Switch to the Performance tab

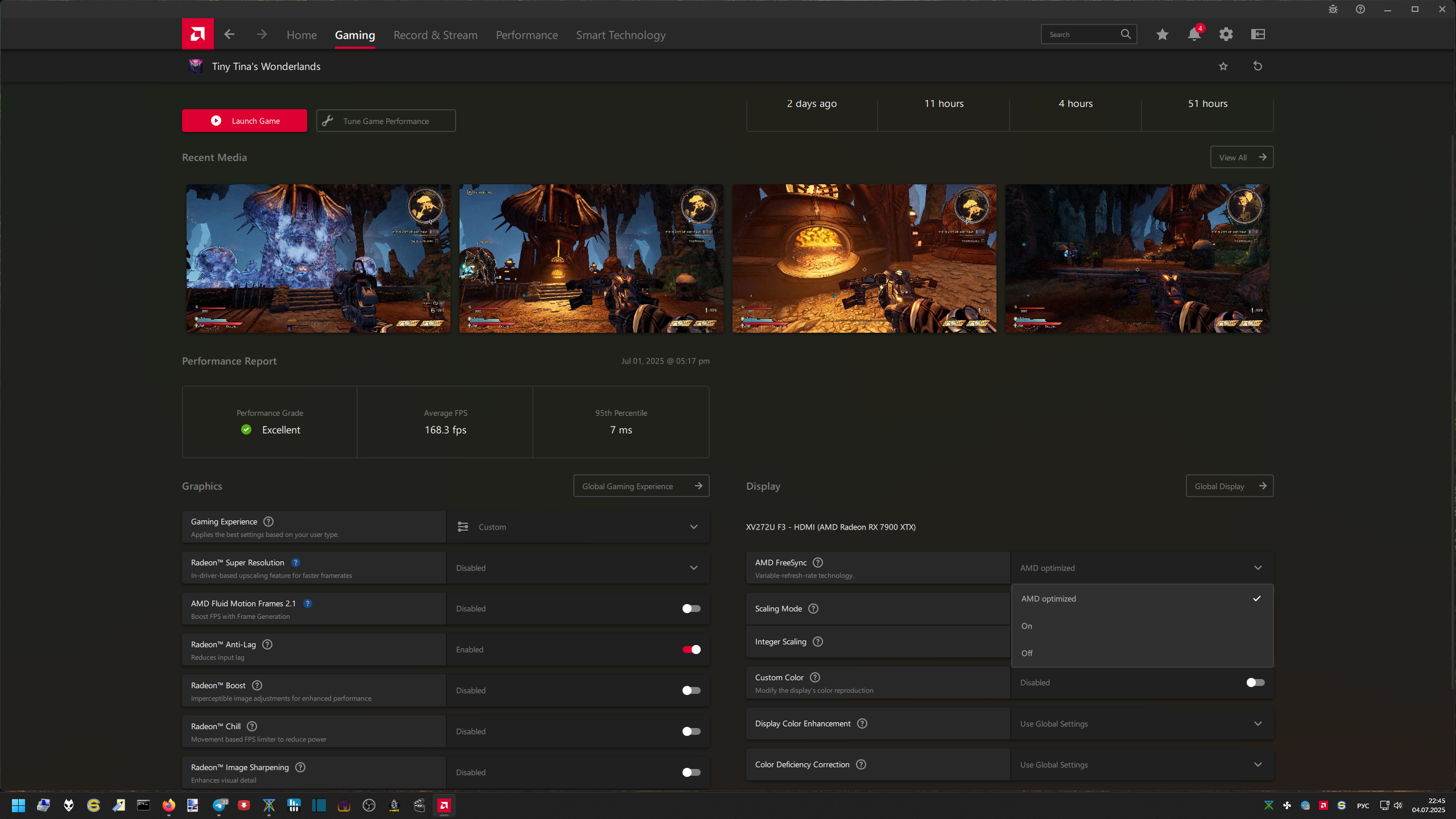coord(527,35)
